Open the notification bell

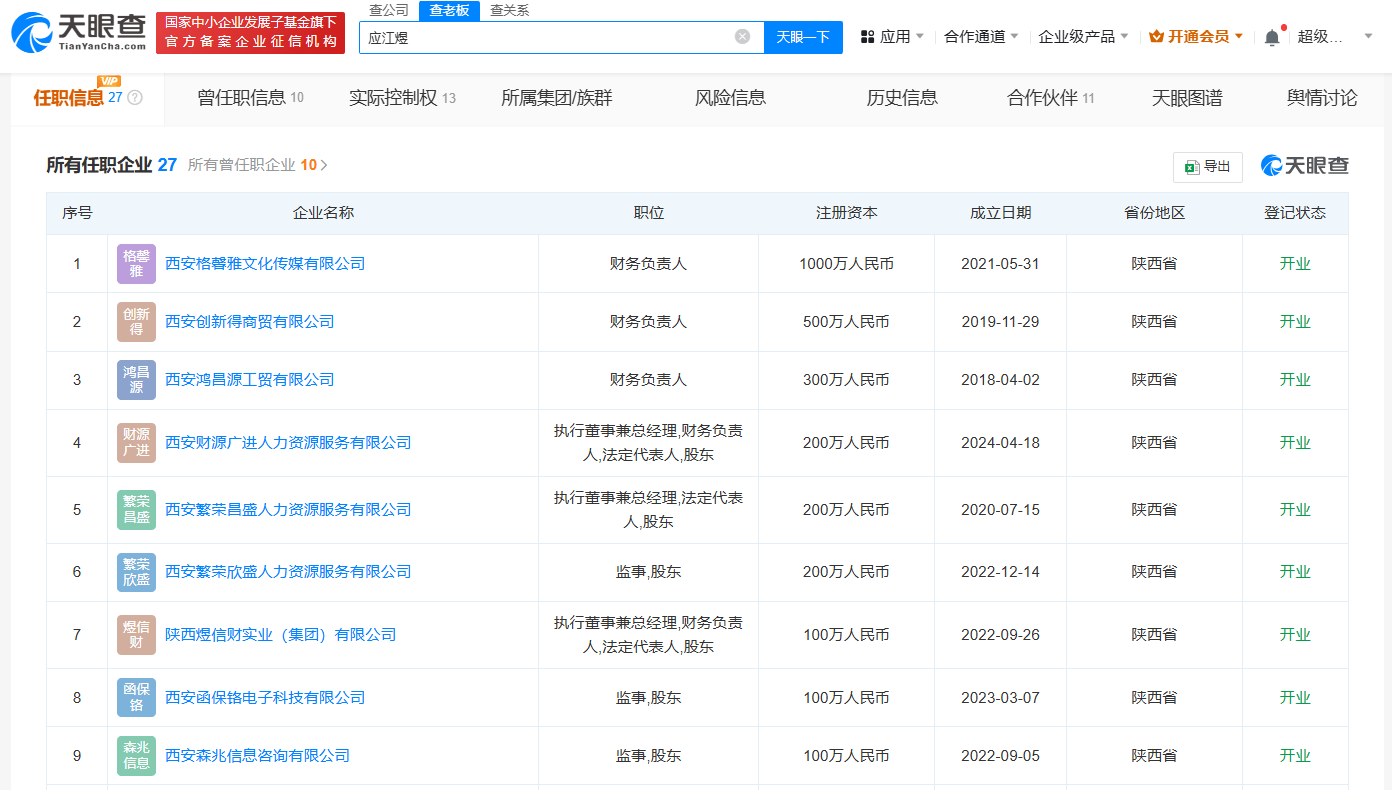(x=1271, y=37)
